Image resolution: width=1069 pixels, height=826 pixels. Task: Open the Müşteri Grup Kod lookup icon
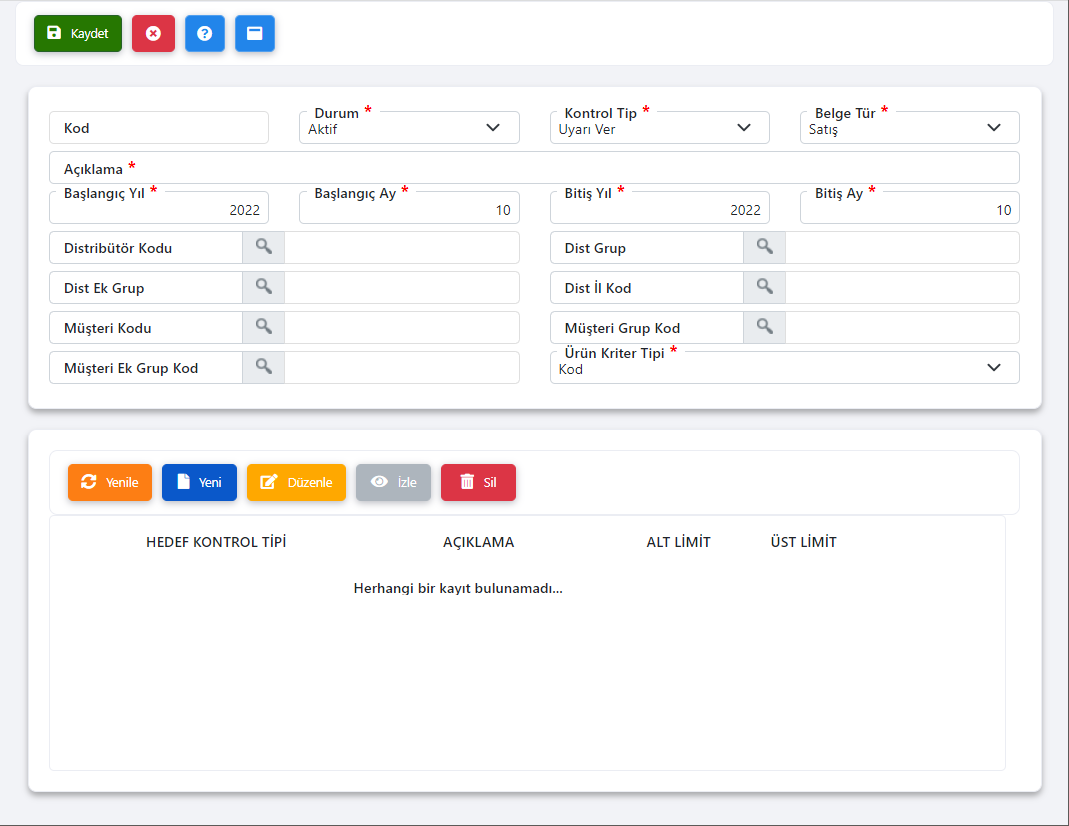764,327
